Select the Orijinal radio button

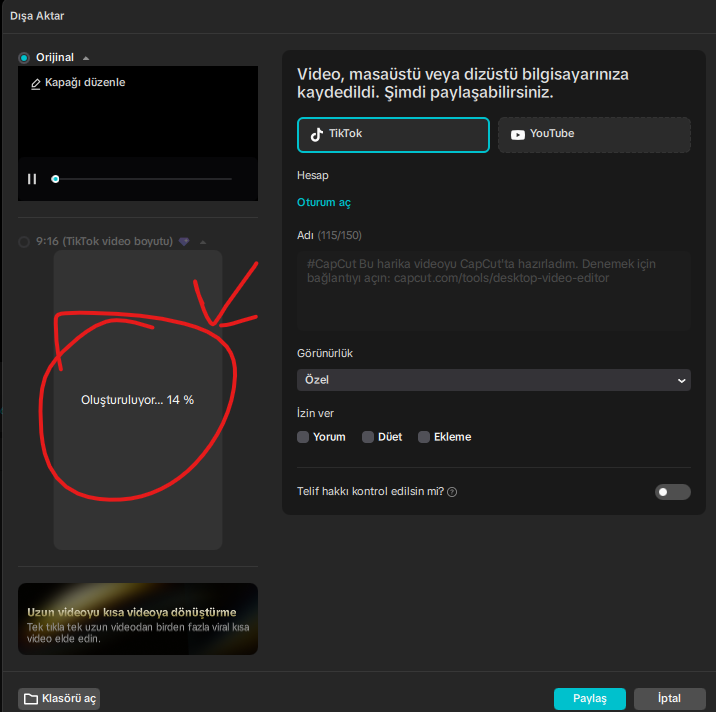click(x=24, y=58)
